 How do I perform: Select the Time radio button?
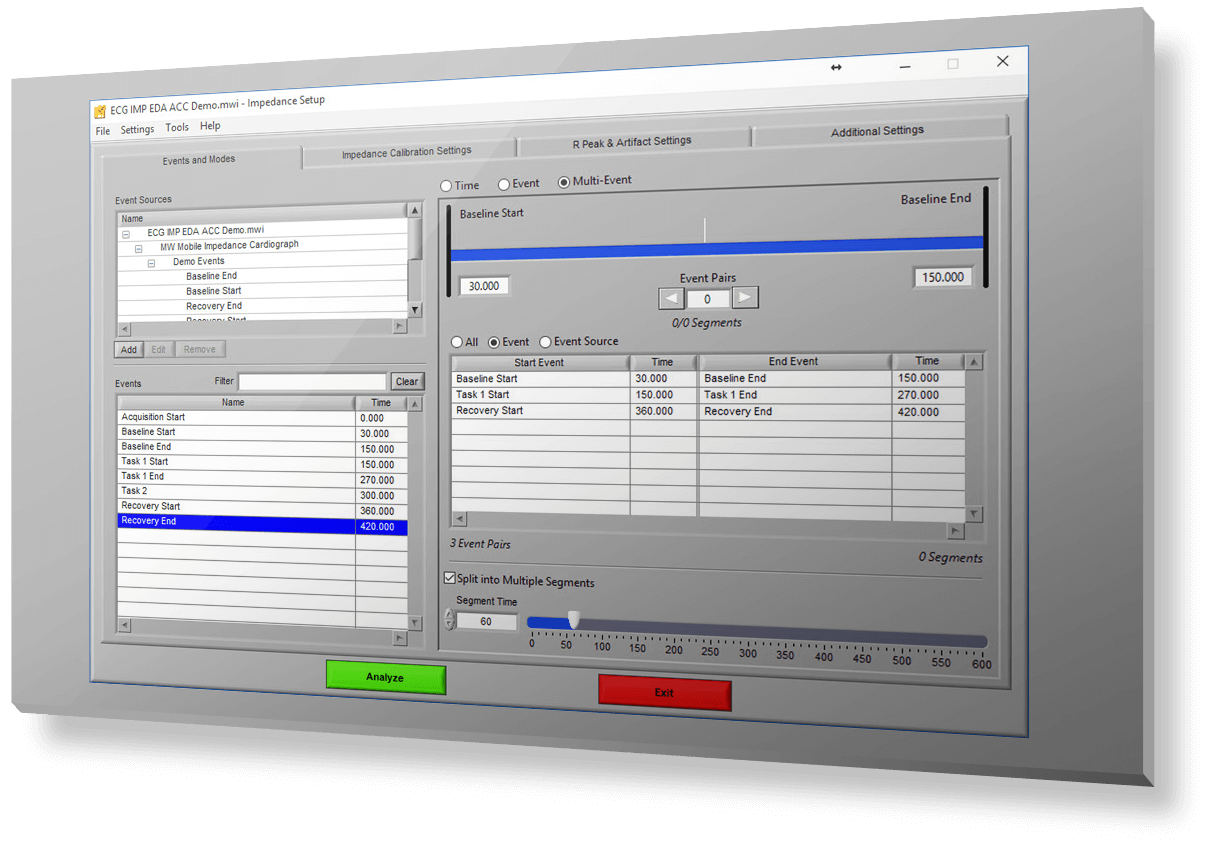click(446, 186)
